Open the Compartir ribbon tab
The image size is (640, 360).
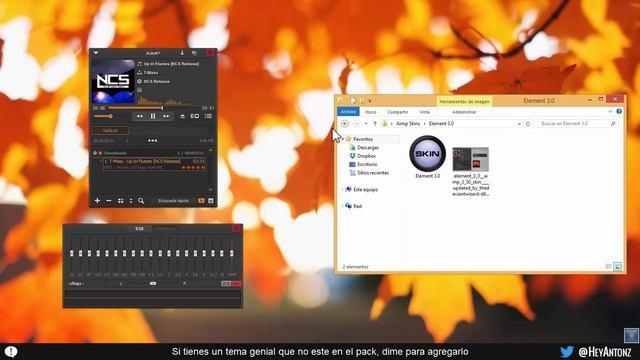coord(398,112)
